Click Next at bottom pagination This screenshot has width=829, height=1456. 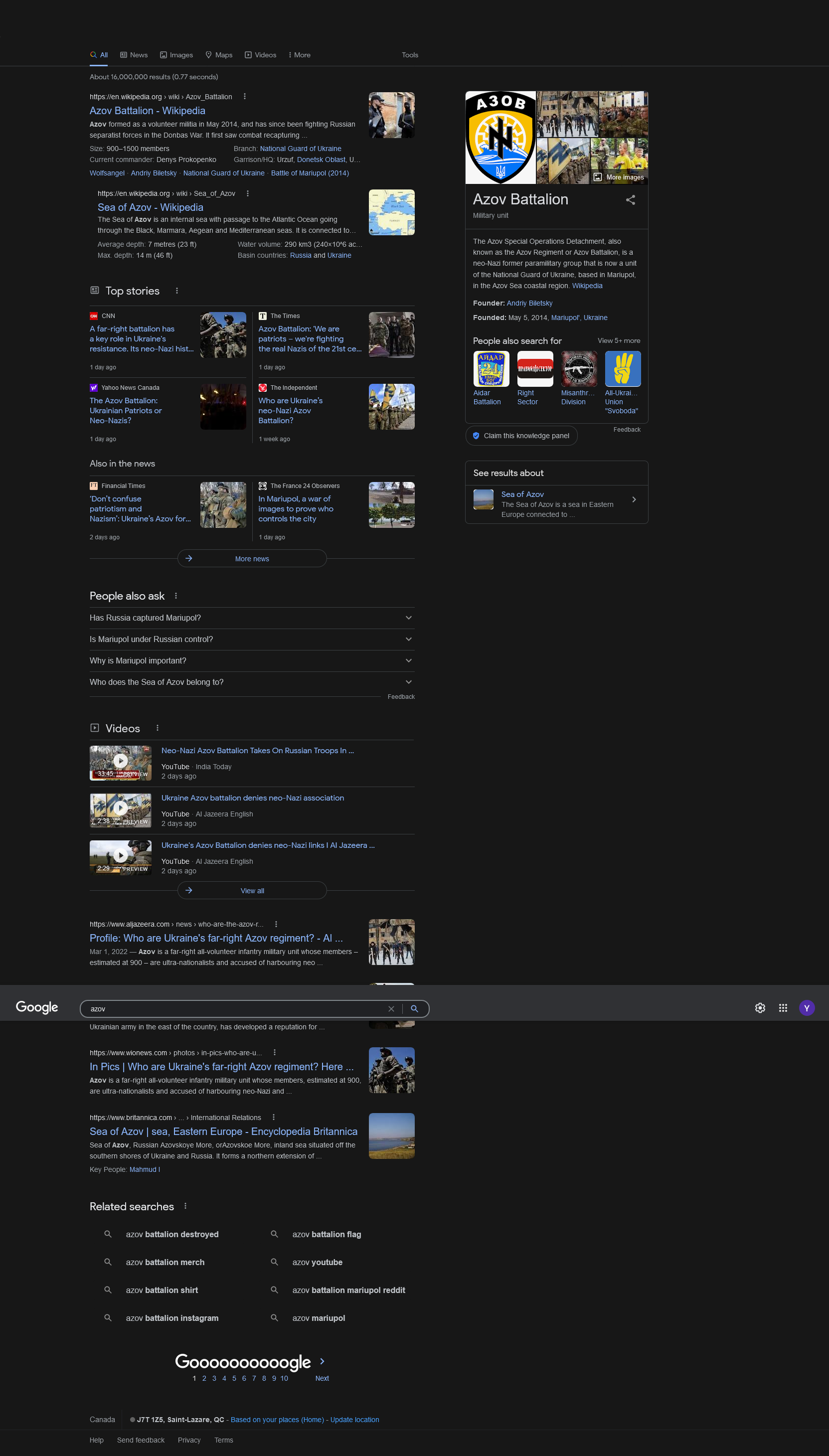coord(322,1378)
